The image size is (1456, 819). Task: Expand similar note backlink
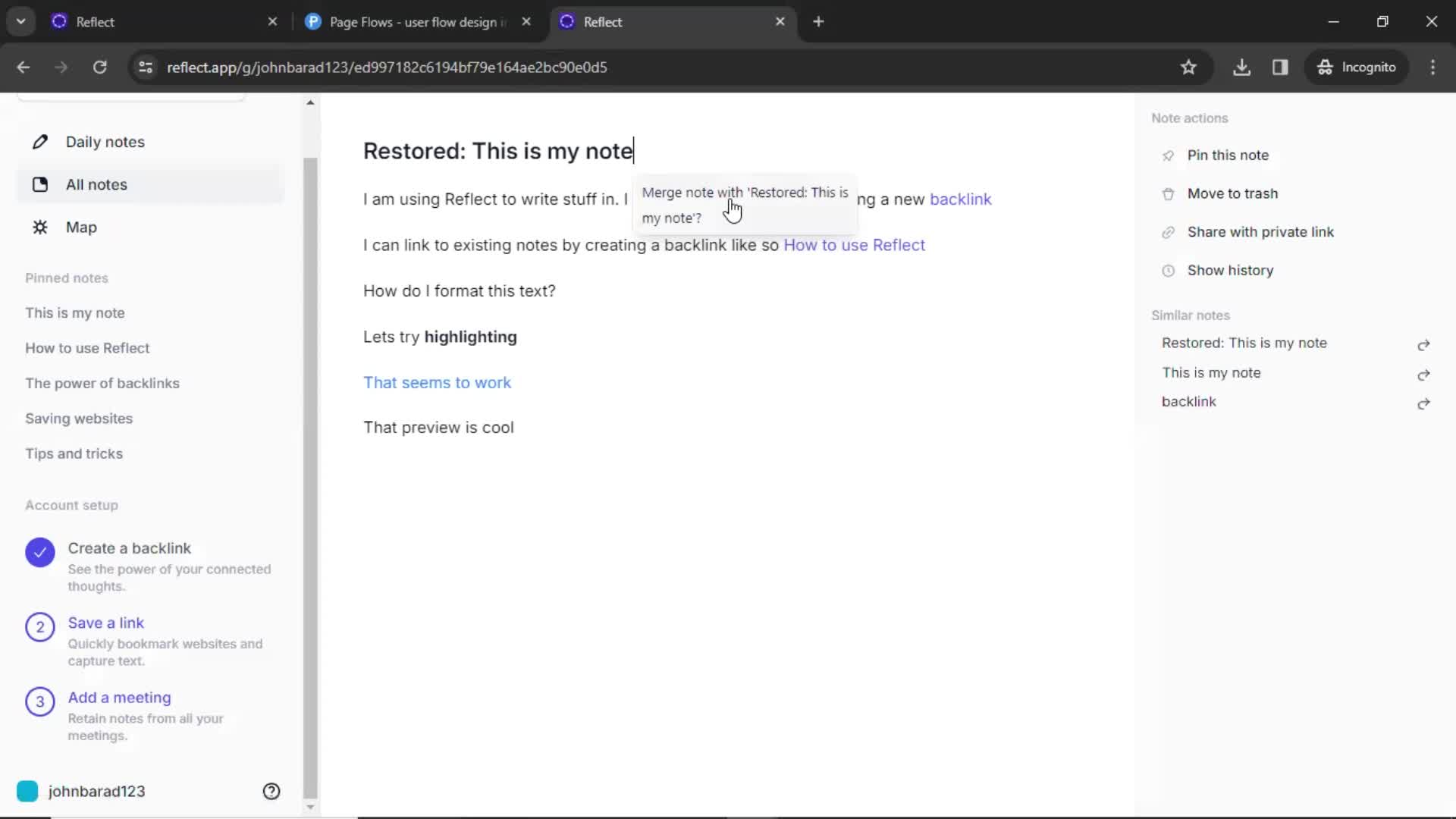(1426, 401)
